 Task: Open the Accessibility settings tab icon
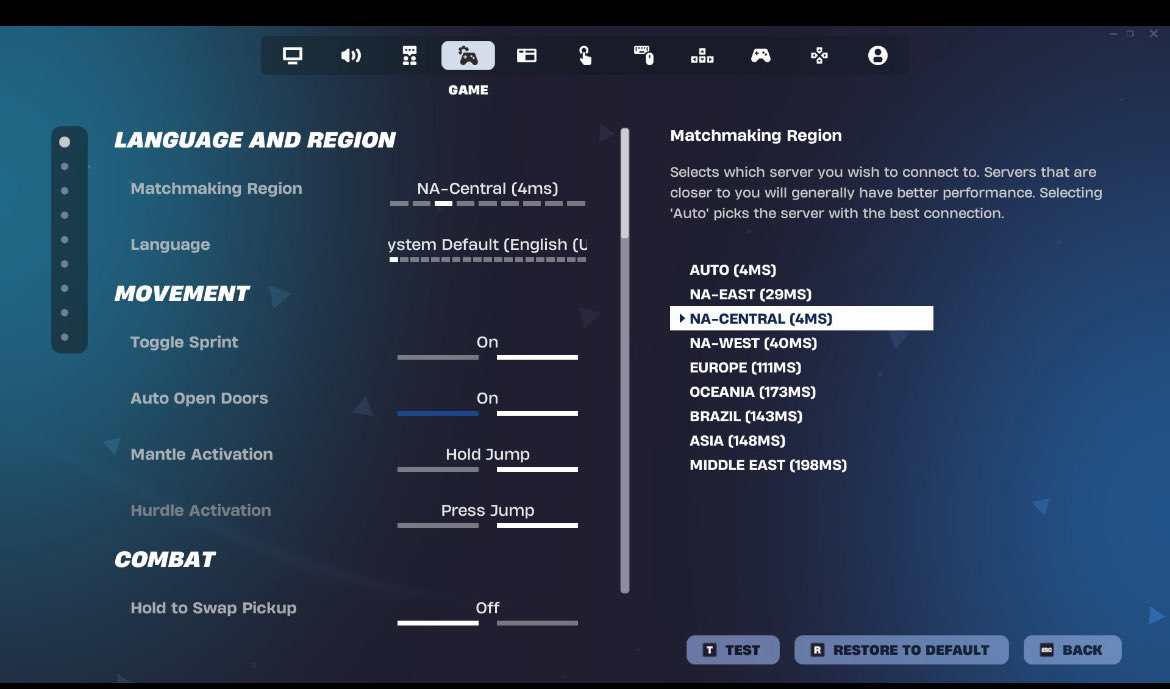[410, 56]
